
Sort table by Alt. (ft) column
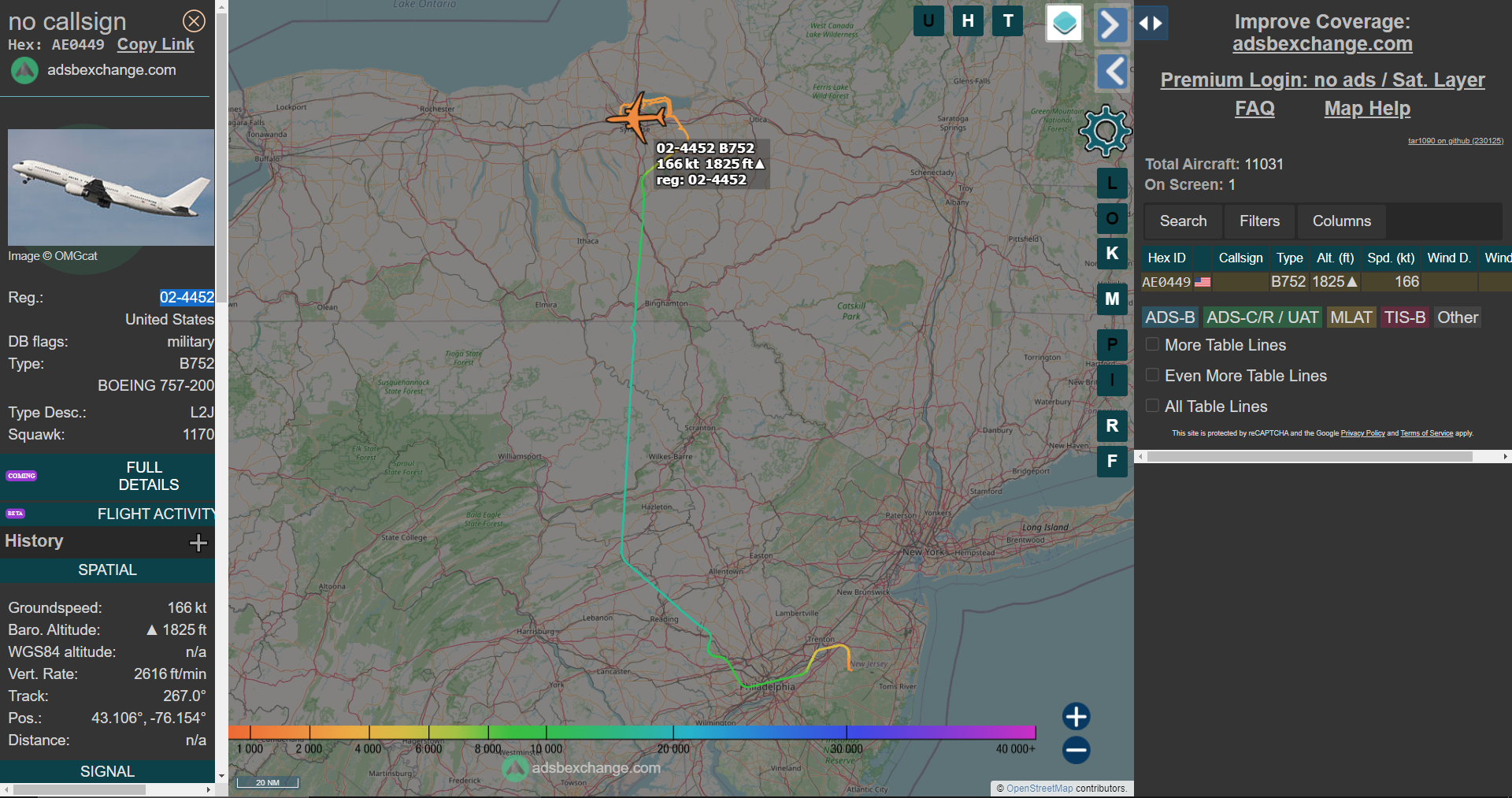(1335, 258)
